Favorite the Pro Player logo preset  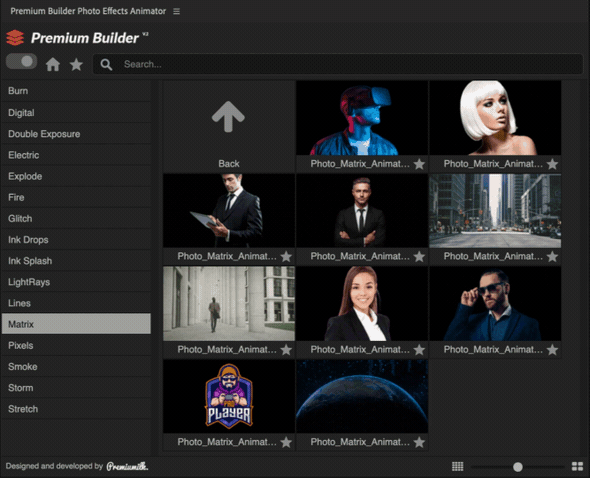click(286, 442)
